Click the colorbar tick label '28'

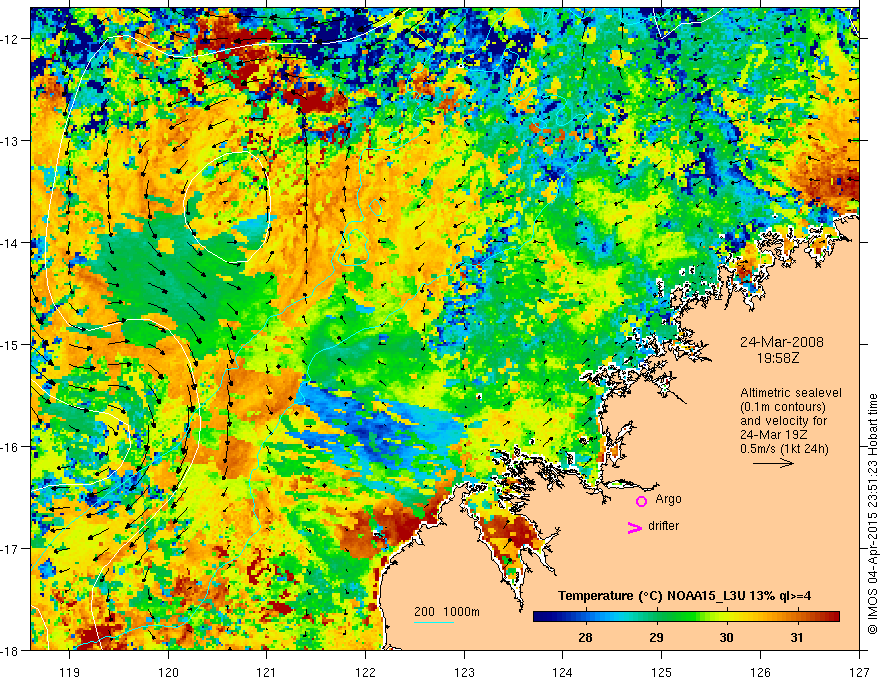click(x=585, y=637)
